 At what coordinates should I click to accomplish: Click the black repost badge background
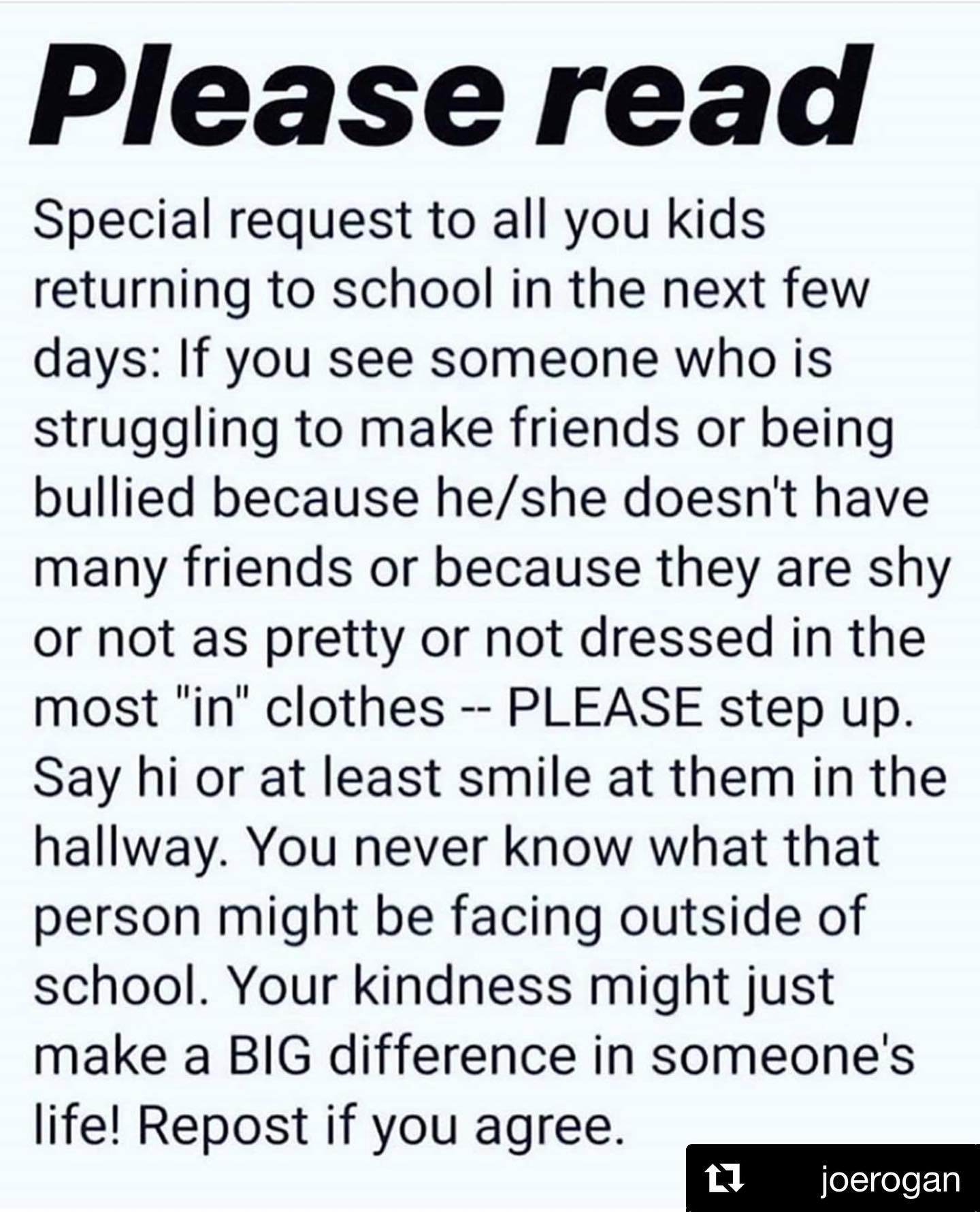(832, 1178)
